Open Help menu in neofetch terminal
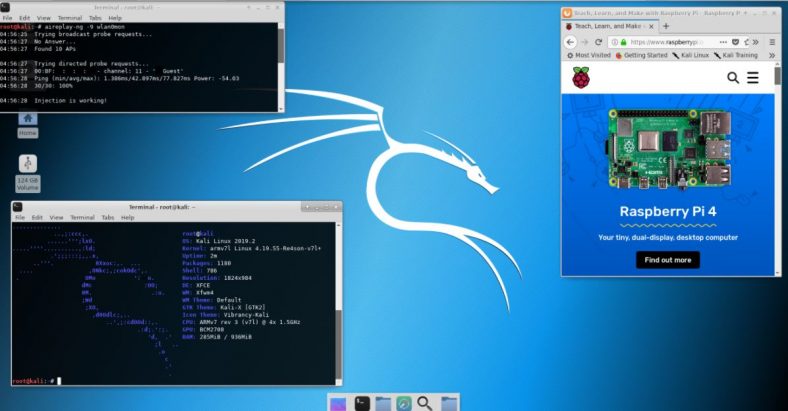The height and width of the screenshot is (411, 788). (x=128, y=218)
